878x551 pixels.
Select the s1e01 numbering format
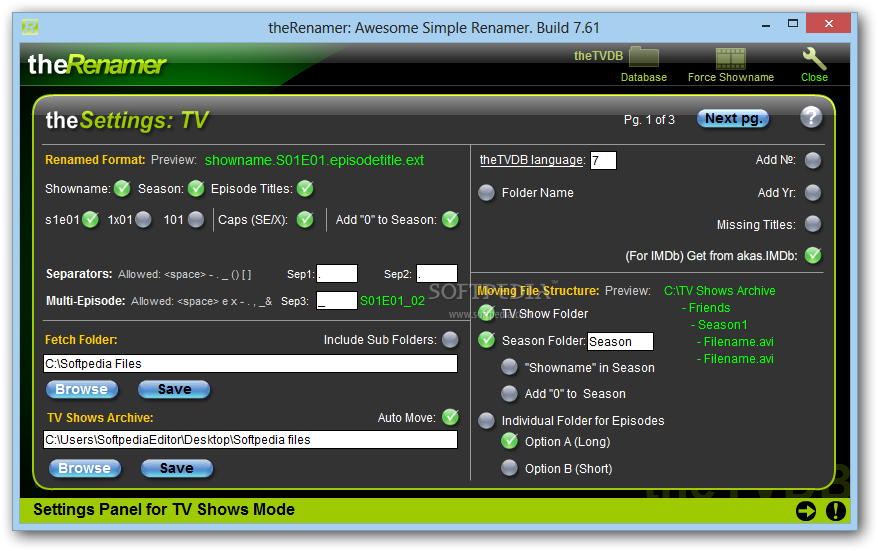click(x=90, y=220)
